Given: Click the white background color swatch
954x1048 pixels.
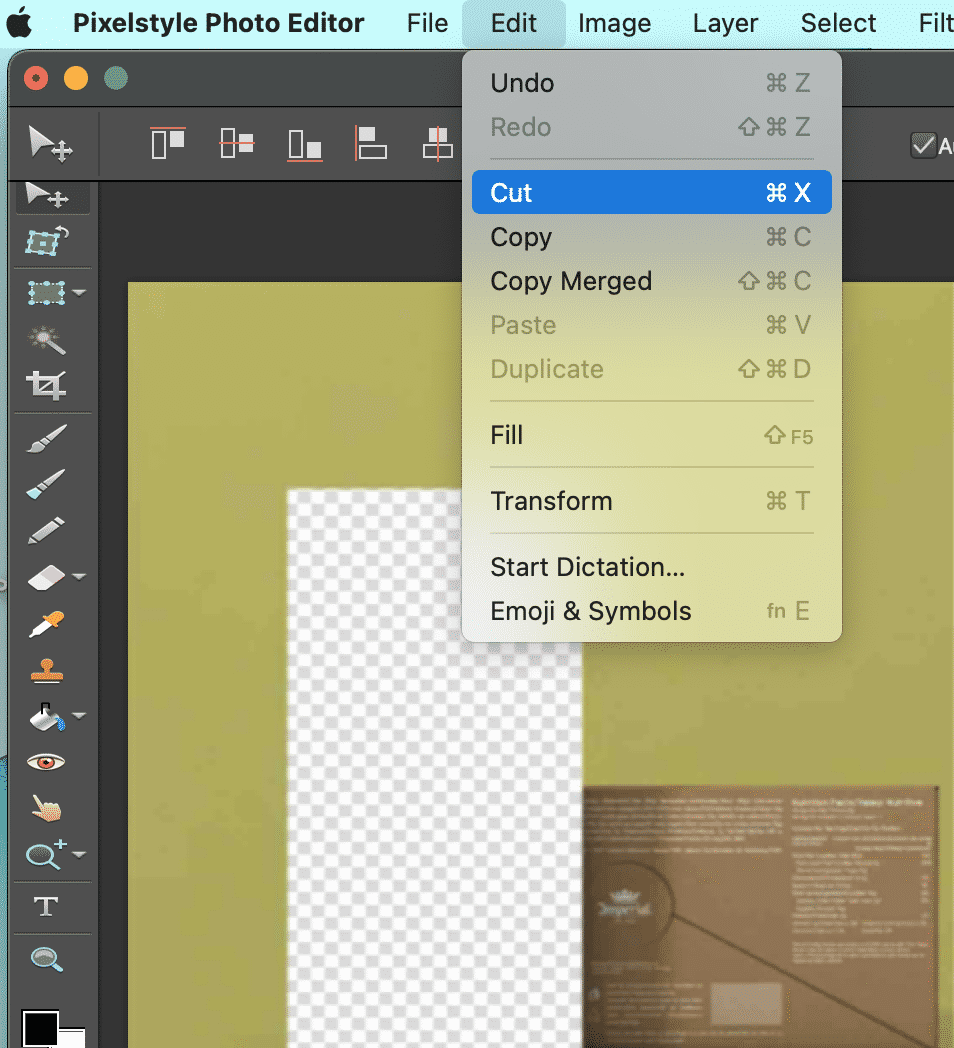Looking at the screenshot, I should (x=74, y=1039).
